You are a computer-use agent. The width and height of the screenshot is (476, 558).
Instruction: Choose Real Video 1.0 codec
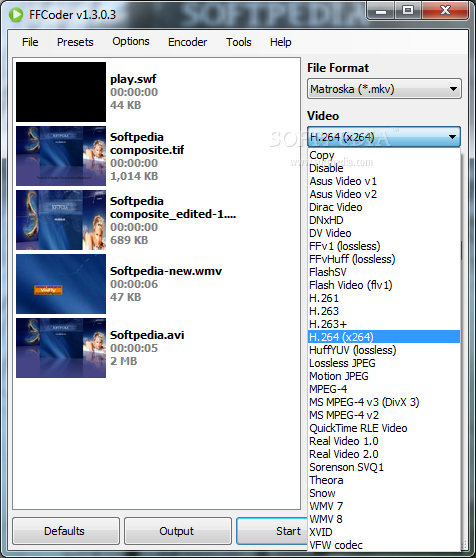[384, 441]
